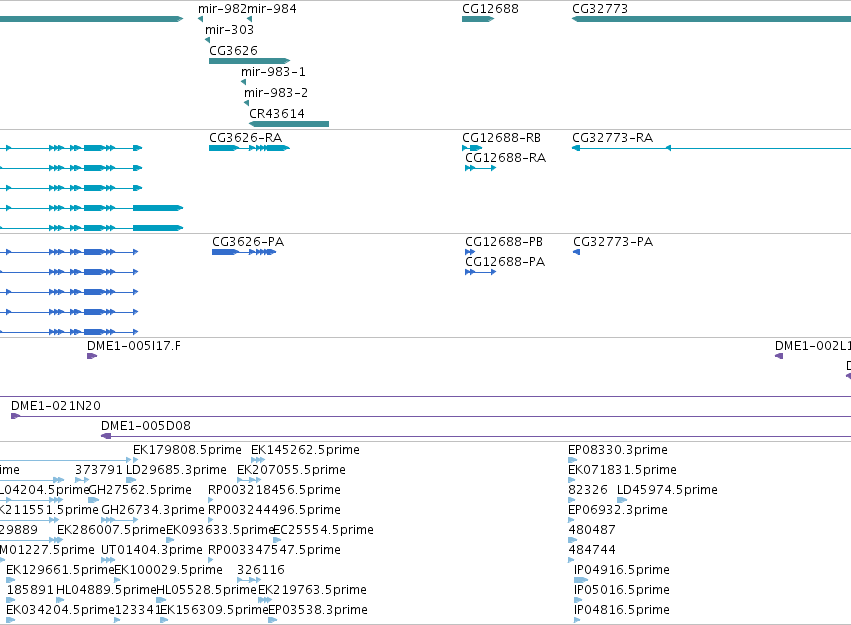Select EST RP003347547.5prime

click(x=274, y=550)
